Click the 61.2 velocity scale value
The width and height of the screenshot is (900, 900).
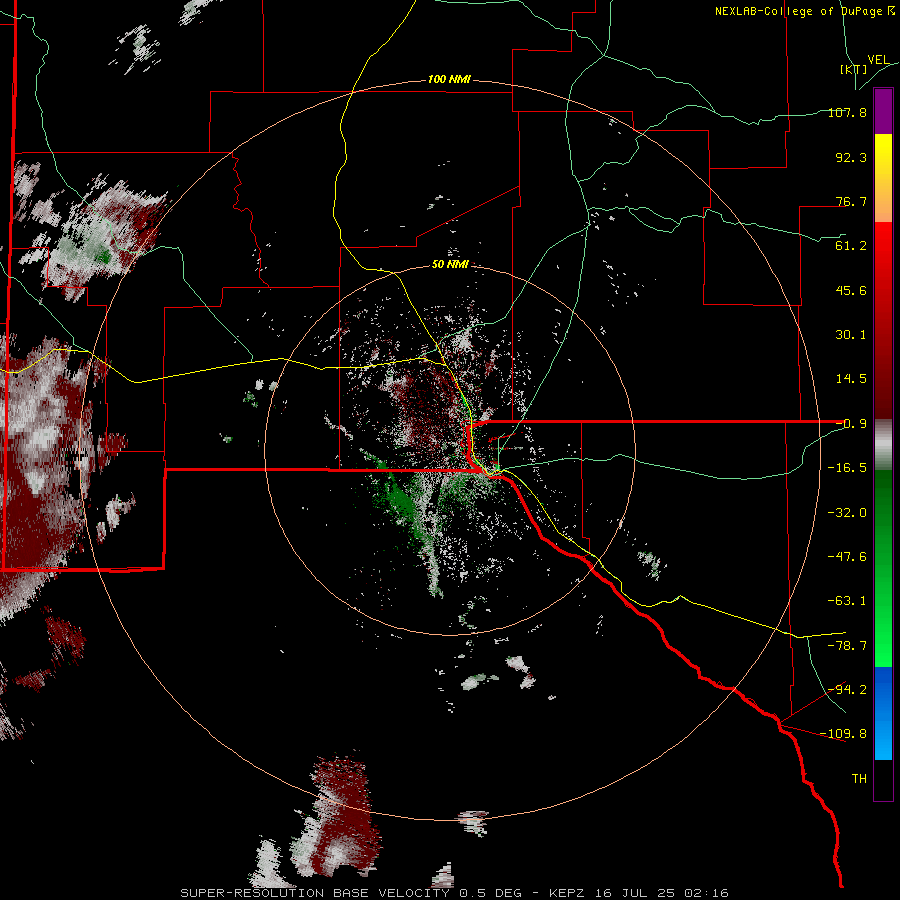tap(851, 246)
